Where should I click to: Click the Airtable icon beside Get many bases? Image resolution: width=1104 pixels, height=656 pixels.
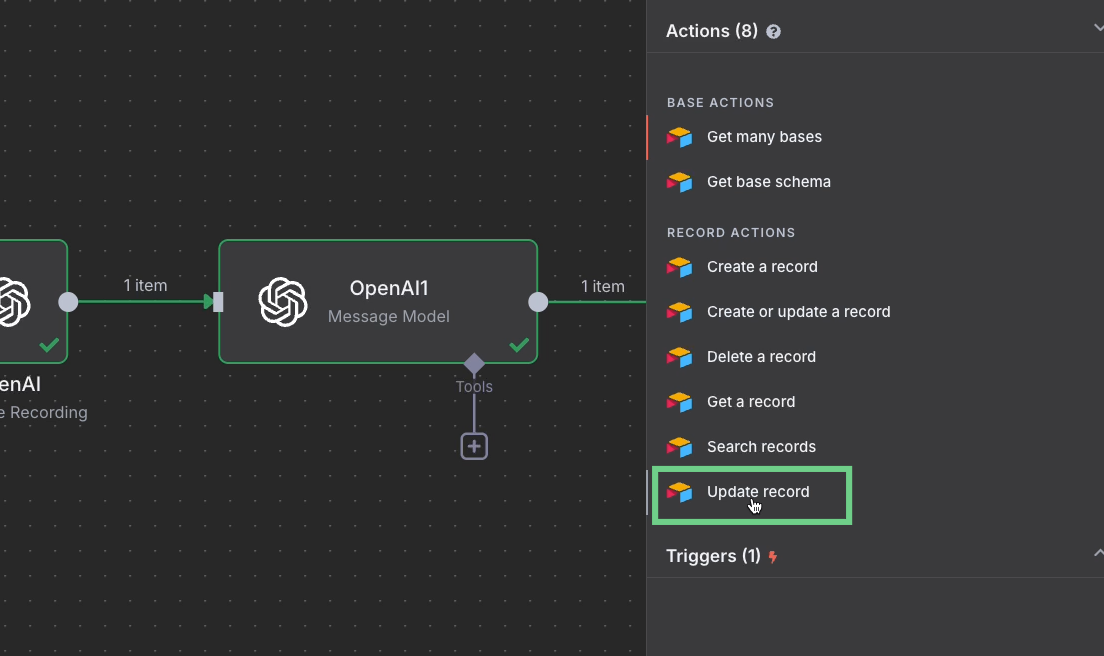[679, 137]
